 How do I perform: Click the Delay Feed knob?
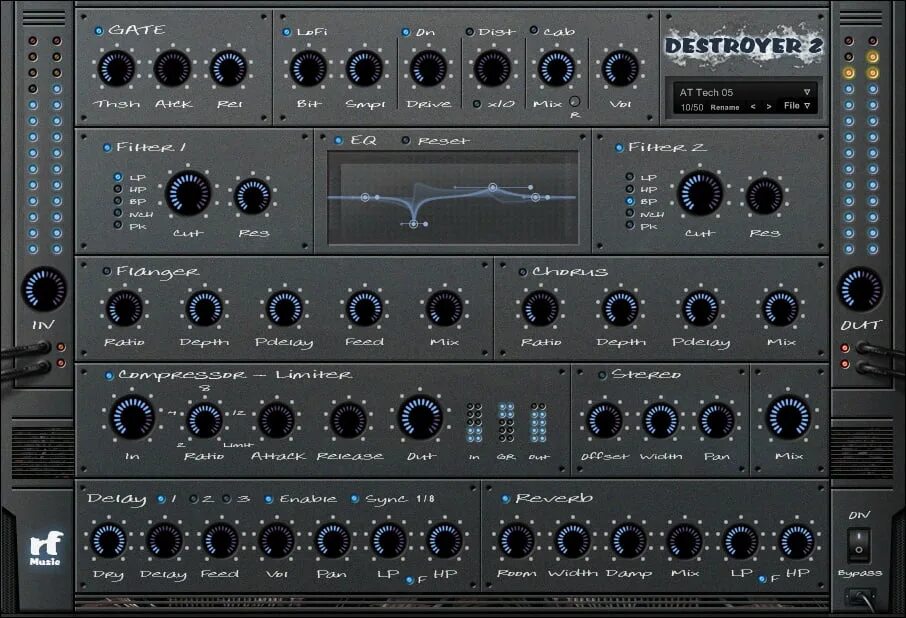pyautogui.click(x=220, y=541)
